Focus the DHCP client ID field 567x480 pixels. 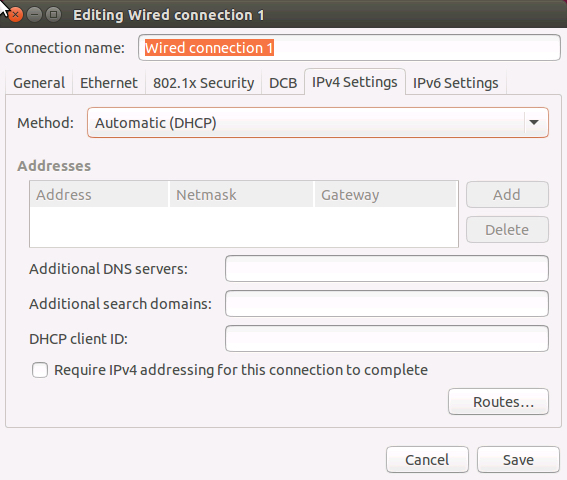387,339
